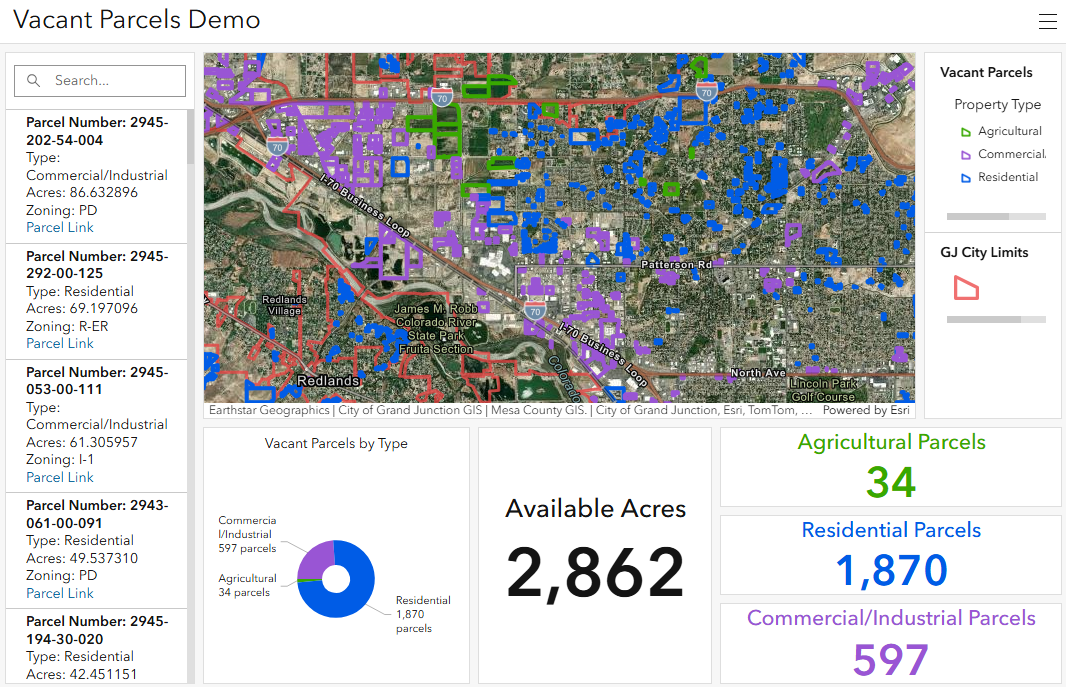
Task: Click inside the Search input field
Action: (110, 81)
